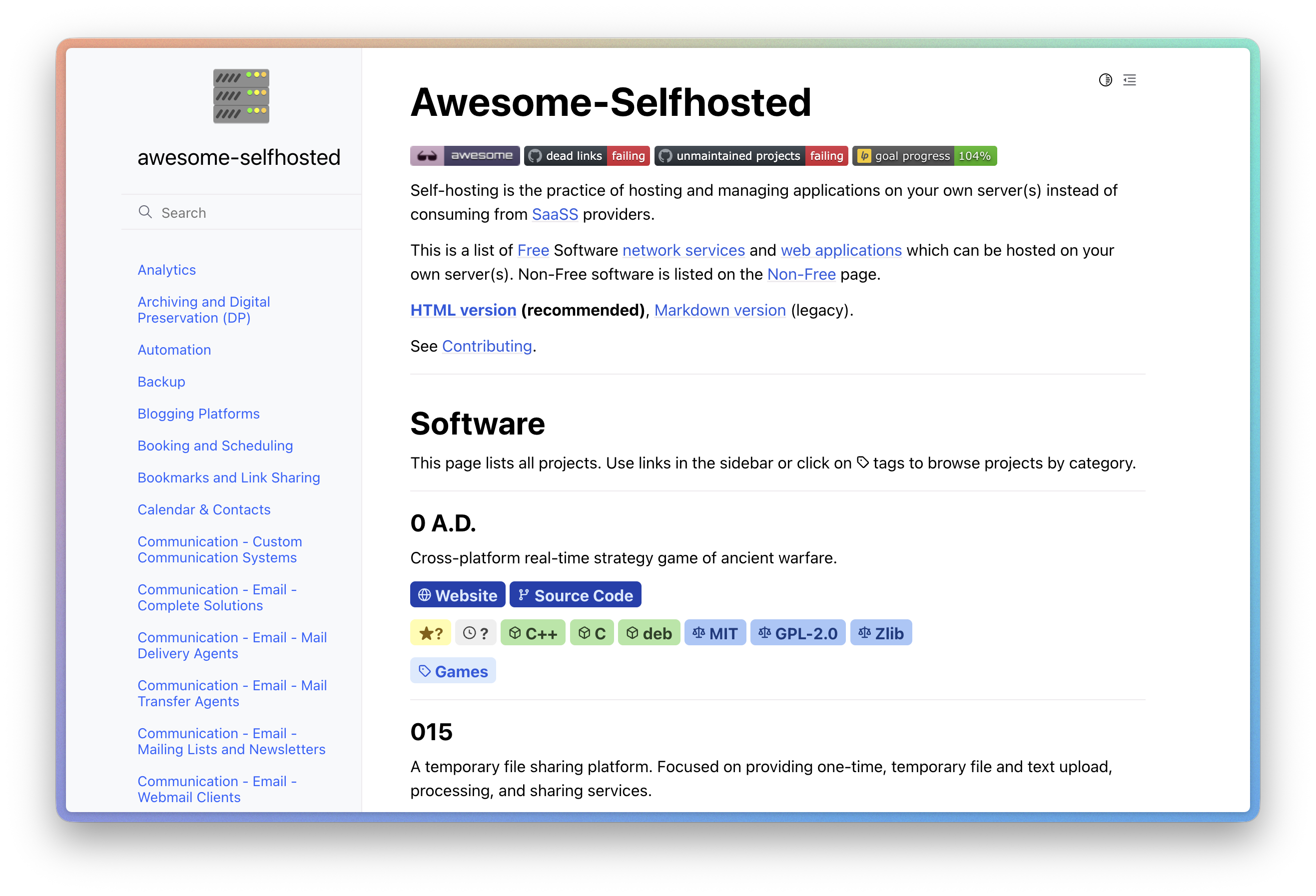Open Mailing Lists and Newsletters category
The width and height of the screenshot is (1316, 896).
tap(232, 741)
